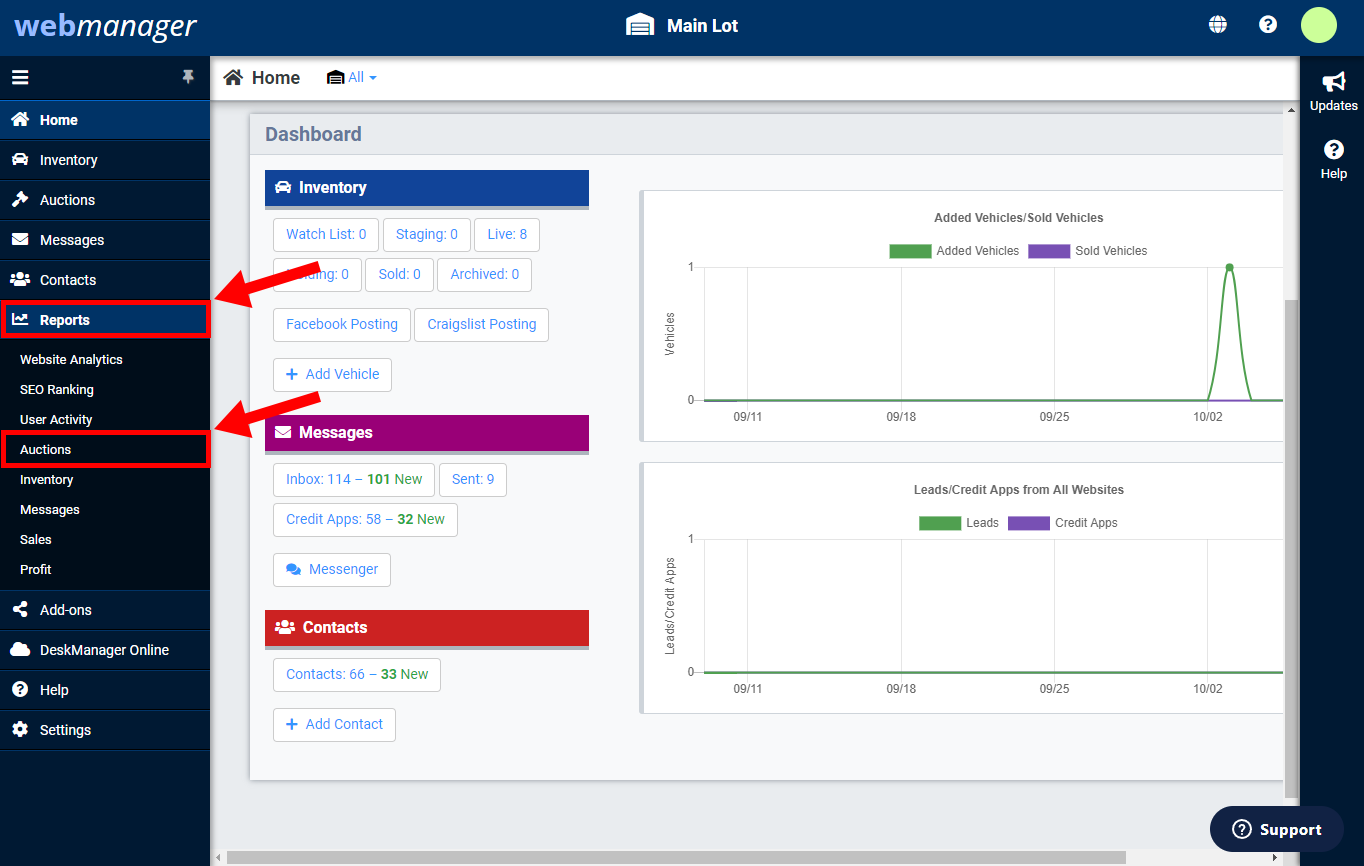Open the globe language icon
This screenshot has height=866, width=1364.
[1218, 25]
